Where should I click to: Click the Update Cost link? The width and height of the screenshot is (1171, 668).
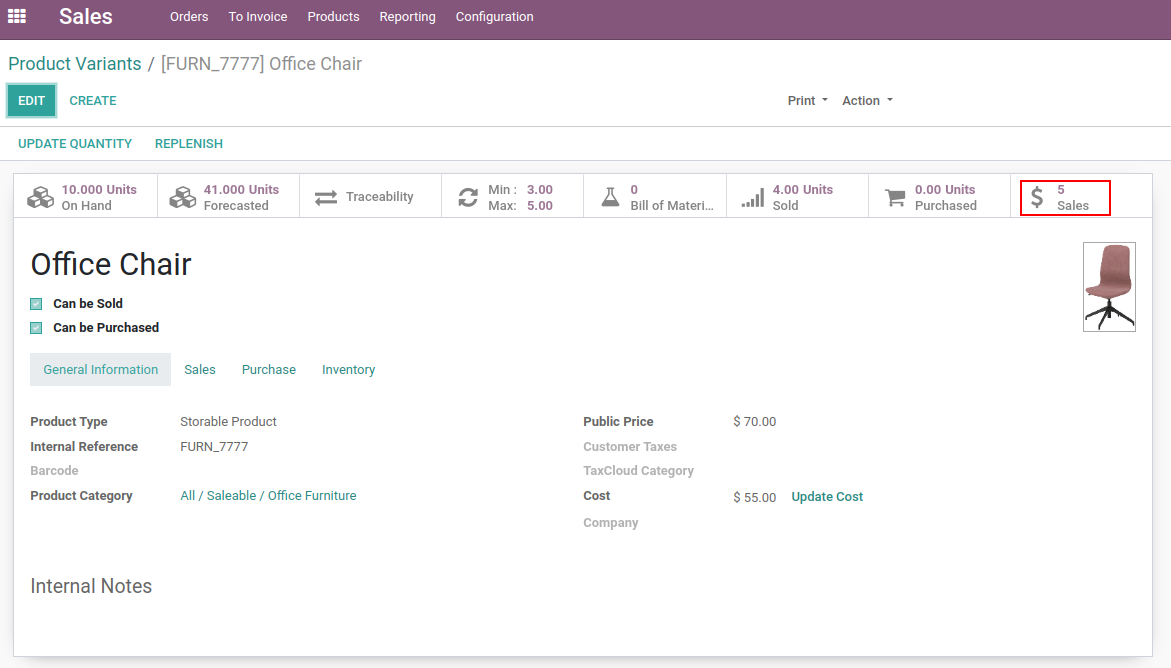(827, 497)
